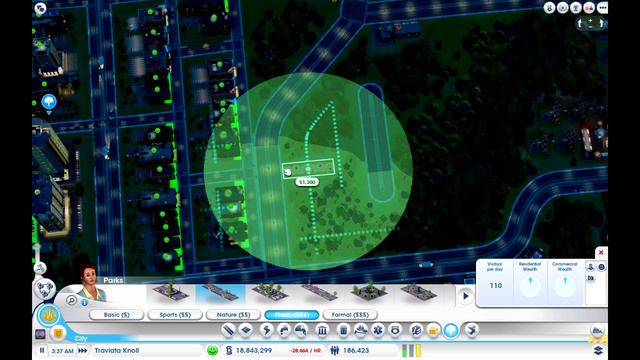Select the highlighted Parks tree menu icon
The width and height of the screenshot is (640, 360).
451,330
